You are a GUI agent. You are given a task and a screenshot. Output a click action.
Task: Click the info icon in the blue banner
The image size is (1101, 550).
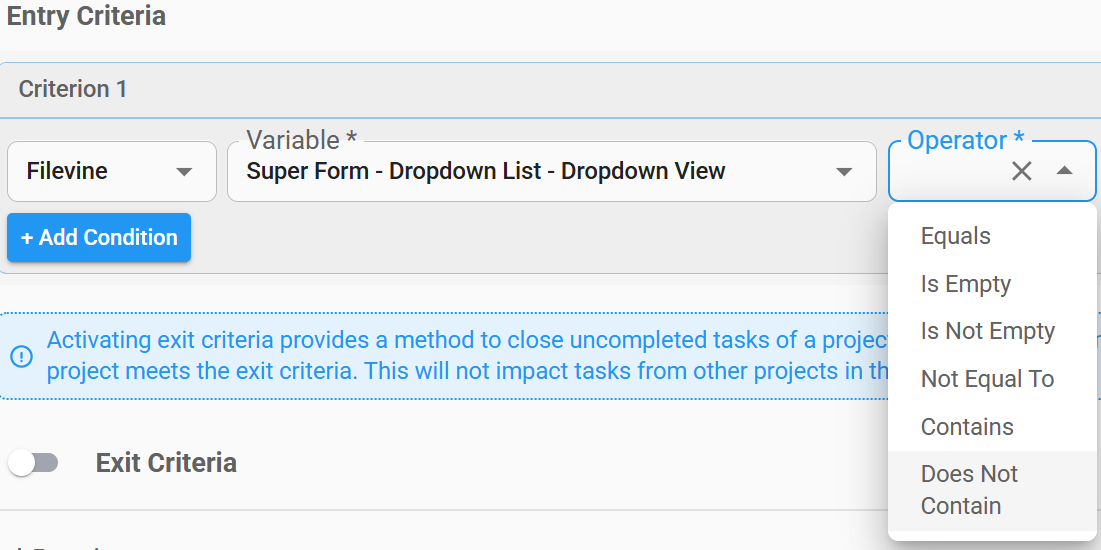pyautogui.click(x=21, y=356)
